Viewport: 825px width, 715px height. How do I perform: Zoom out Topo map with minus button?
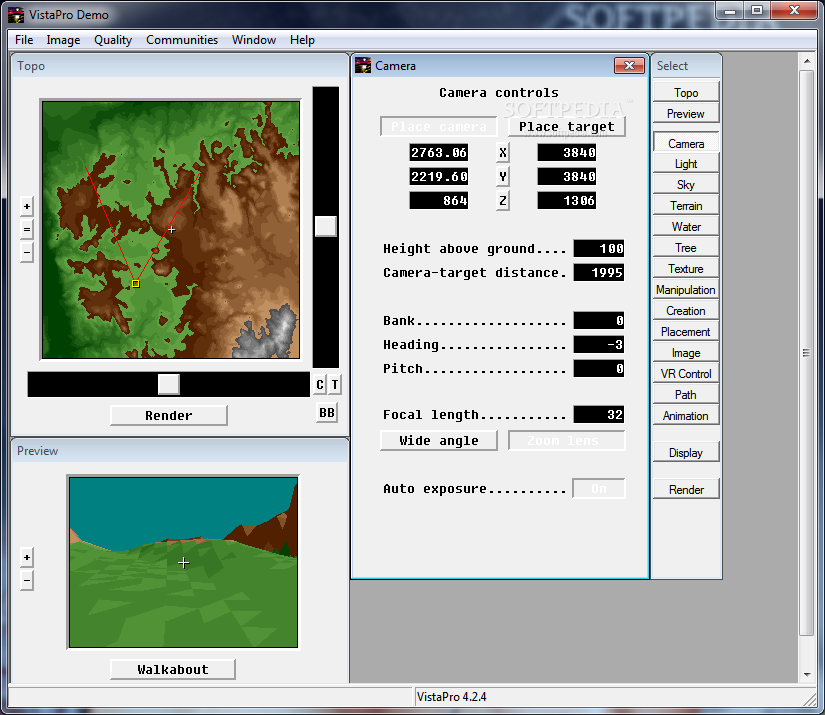(x=27, y=253)
